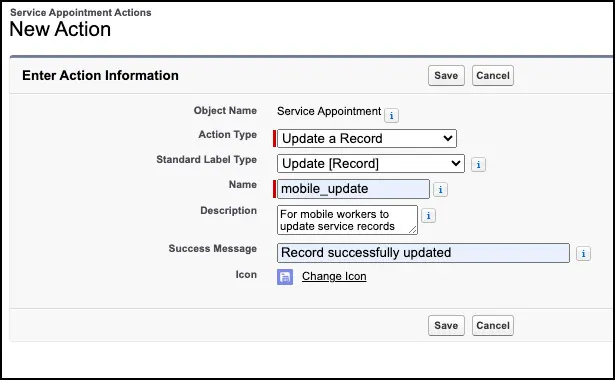This screenshot has height=380, width=615.
Task: Click Save in the top button row
Action: coord(446,75)
